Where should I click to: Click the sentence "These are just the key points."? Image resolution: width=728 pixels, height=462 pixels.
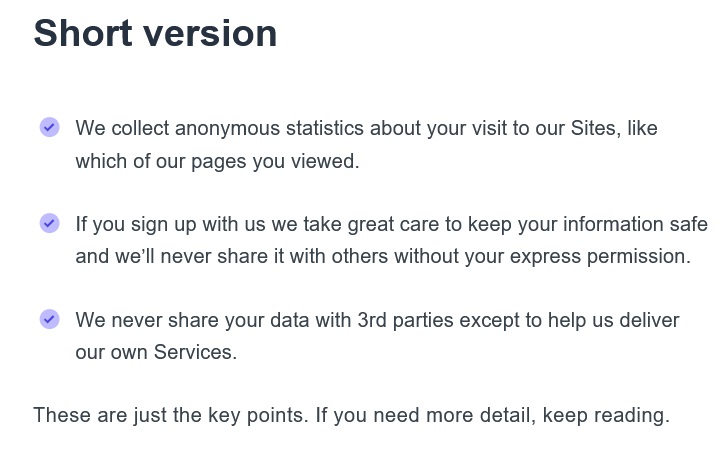pyautogui.click(x=171, y=415)
